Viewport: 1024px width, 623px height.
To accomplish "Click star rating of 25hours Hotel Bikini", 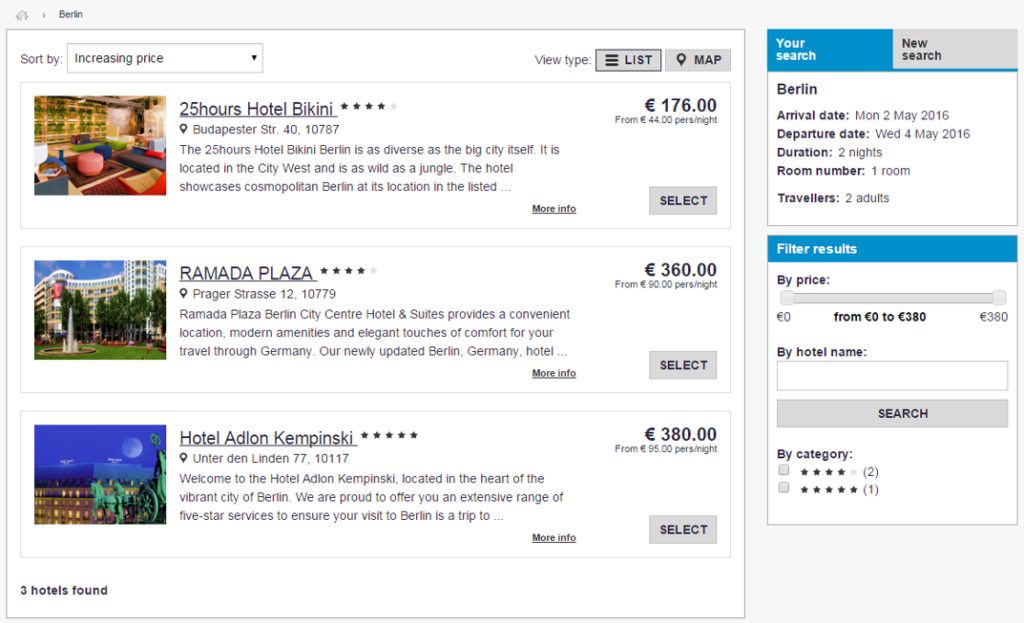I will point(369,106).
